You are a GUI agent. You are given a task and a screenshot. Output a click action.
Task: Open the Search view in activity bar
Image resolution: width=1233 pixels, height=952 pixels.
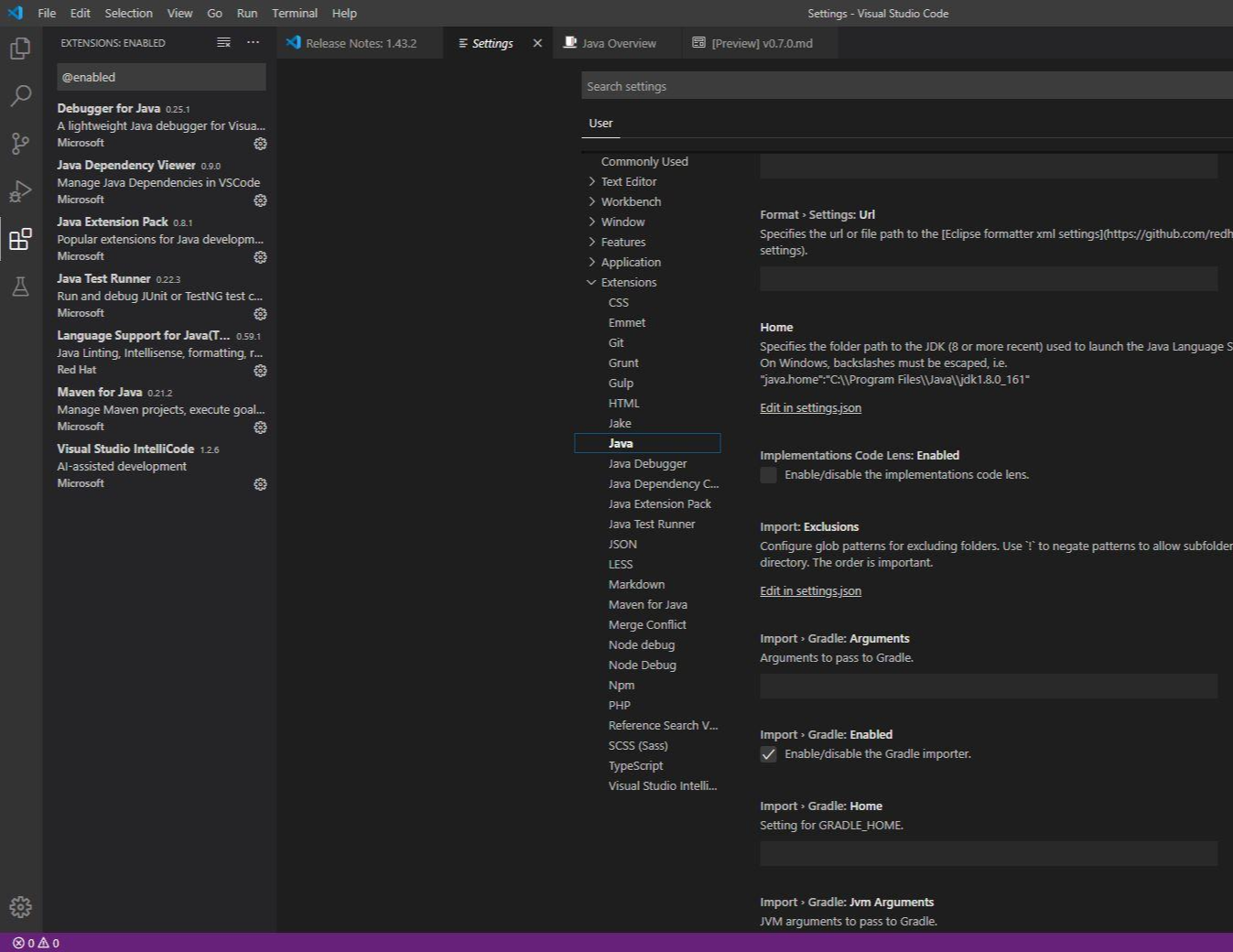[x=20, y=95]
